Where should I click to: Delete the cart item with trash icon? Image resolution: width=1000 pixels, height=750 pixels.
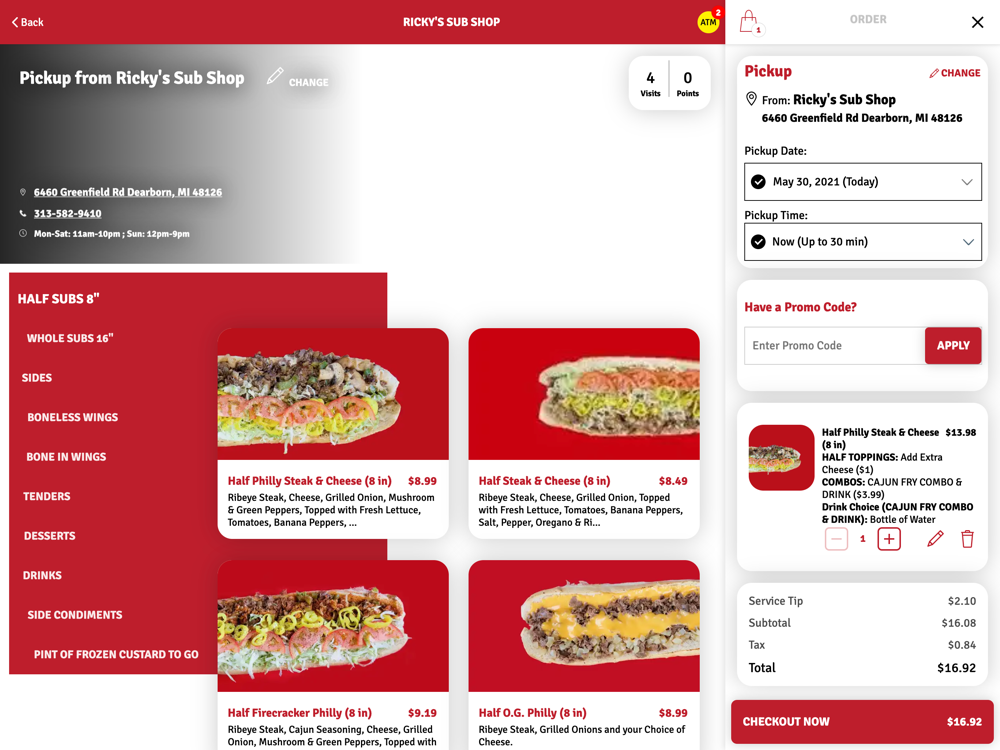coord(967,539)
